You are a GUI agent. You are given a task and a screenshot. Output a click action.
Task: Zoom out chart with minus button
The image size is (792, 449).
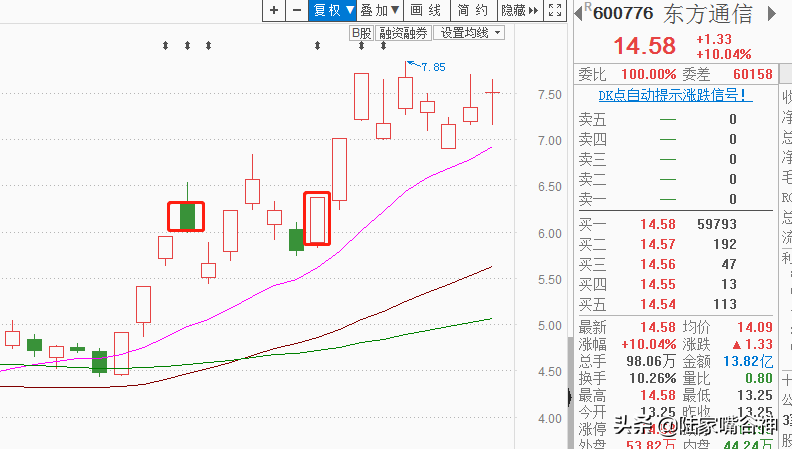click(x=297, y=10)
